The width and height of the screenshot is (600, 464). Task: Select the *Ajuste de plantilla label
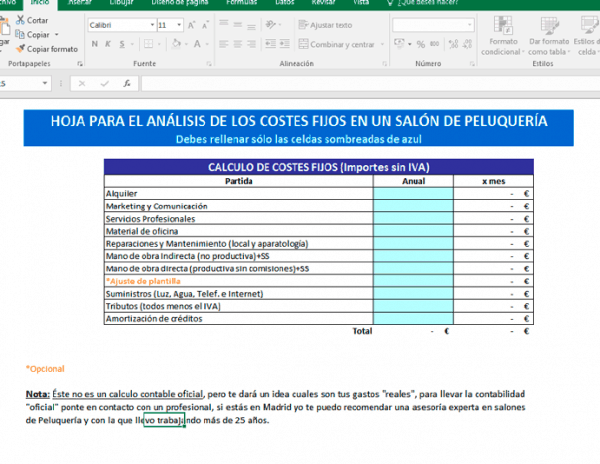(x=143, y=281)
